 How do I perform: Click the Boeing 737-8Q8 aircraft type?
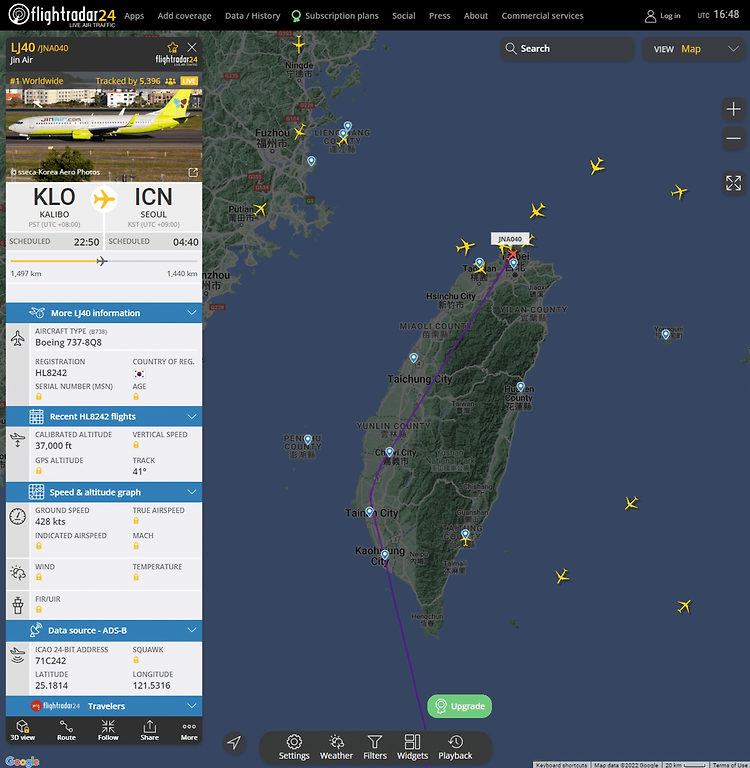69,342
